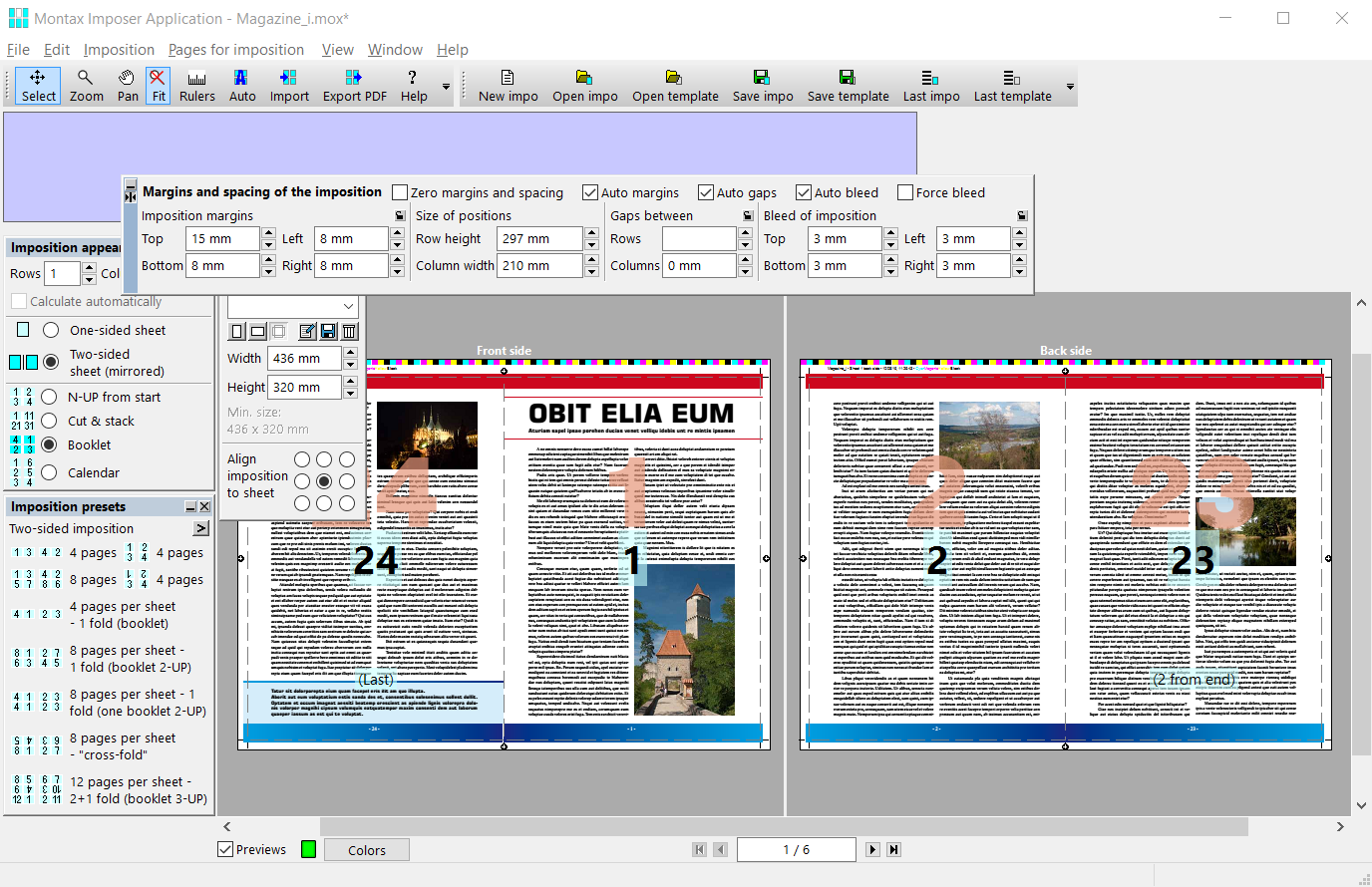Increase sheet Width with up arrow
Viewport: 1372px width, 887px height.
click(350, 353)
